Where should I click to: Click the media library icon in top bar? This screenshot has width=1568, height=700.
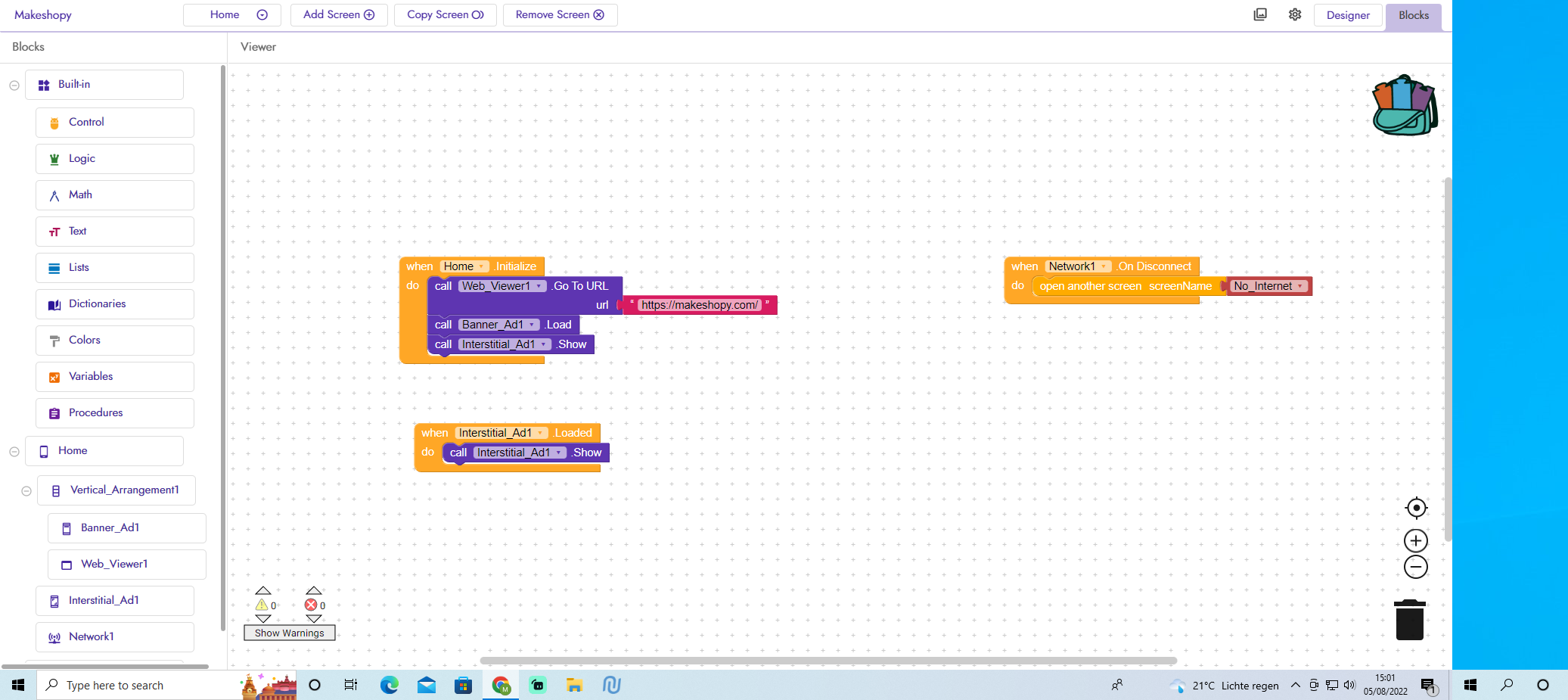[1260, 15]
